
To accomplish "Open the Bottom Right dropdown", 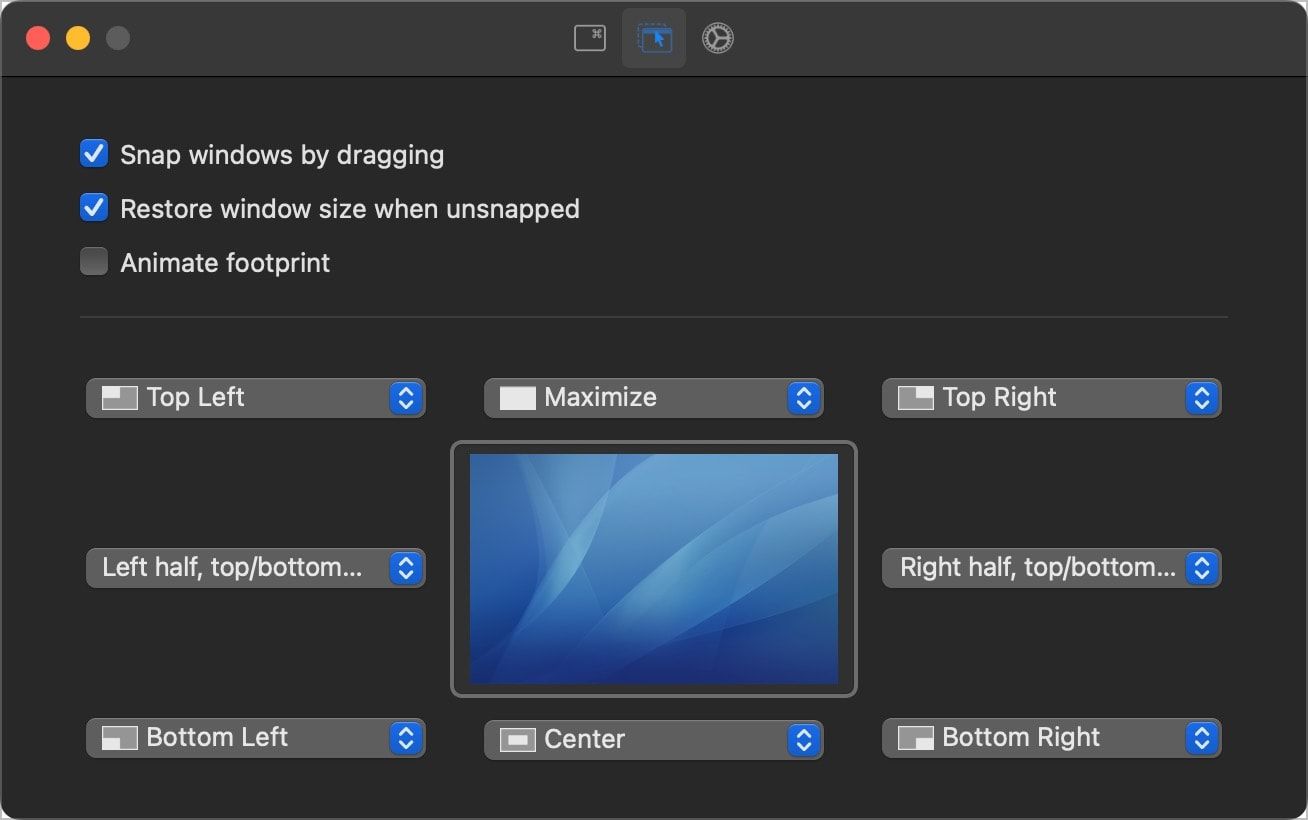I will coord(1201,738).
